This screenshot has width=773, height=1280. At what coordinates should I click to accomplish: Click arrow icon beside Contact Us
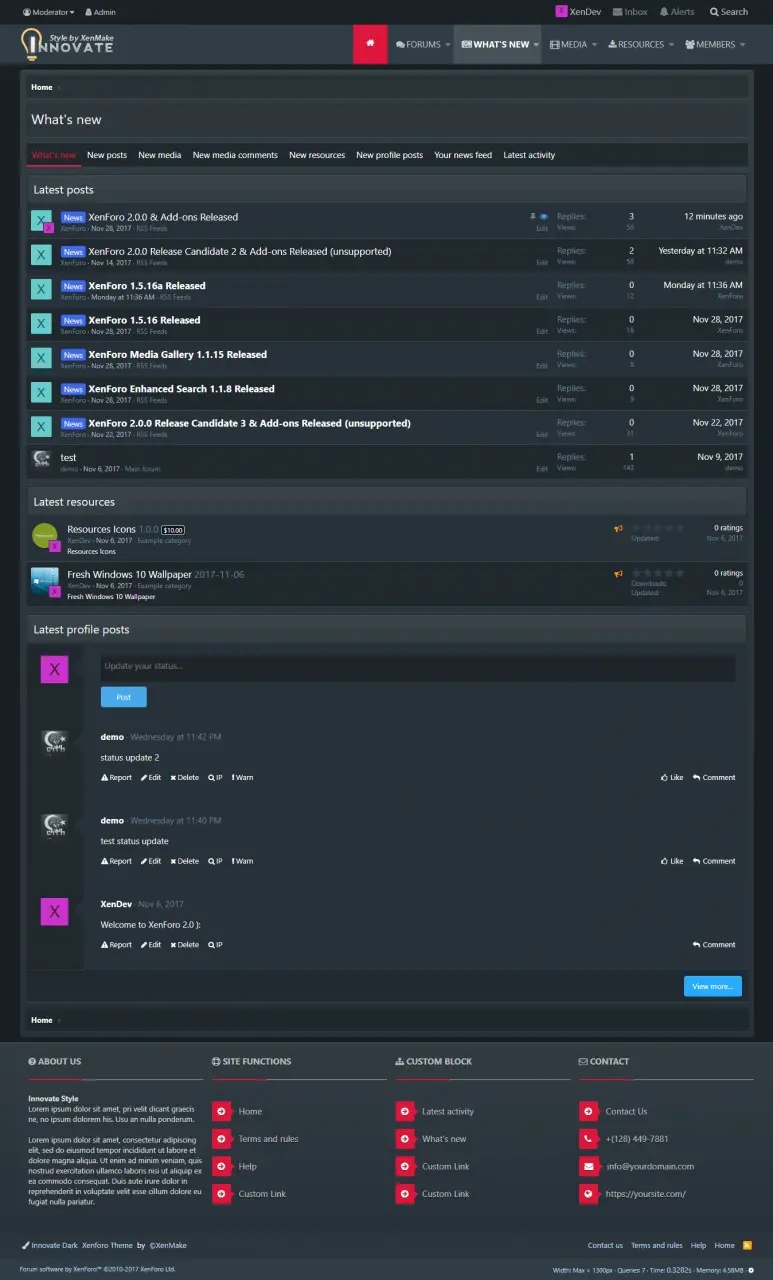[588, 1111]
